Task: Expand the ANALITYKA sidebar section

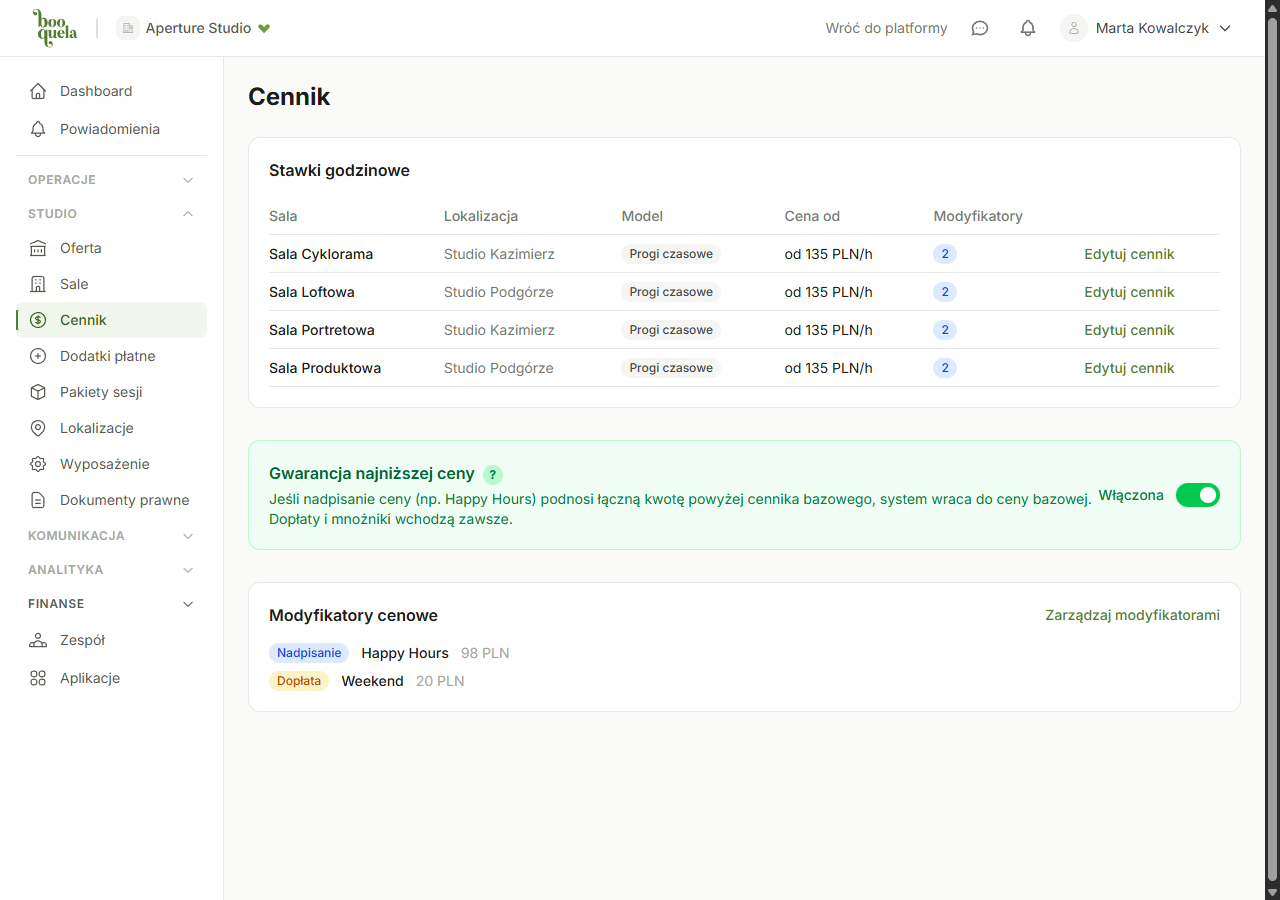Action: (x=188, y=570)
